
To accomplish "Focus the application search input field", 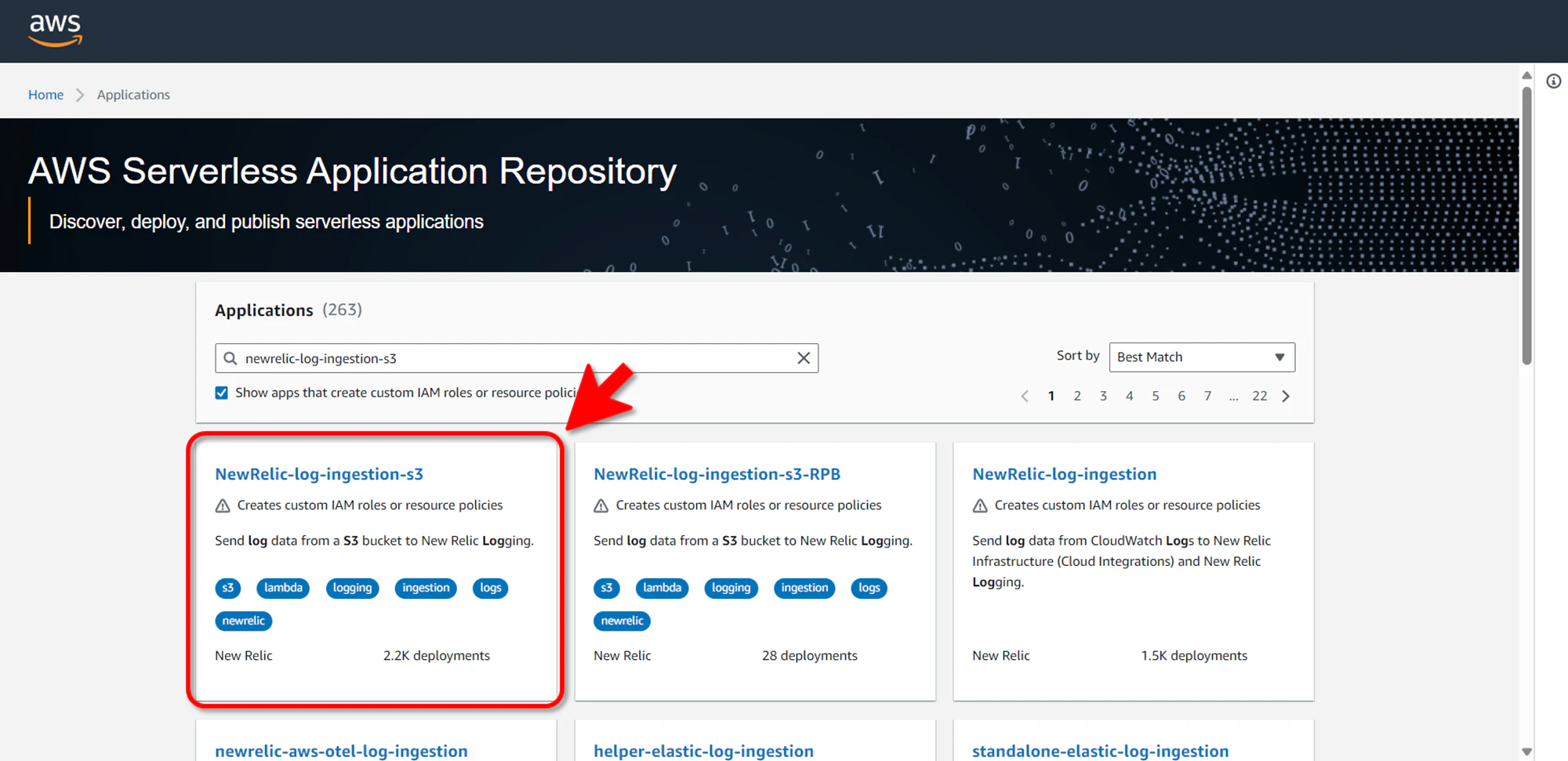I will tap(517, 358).
